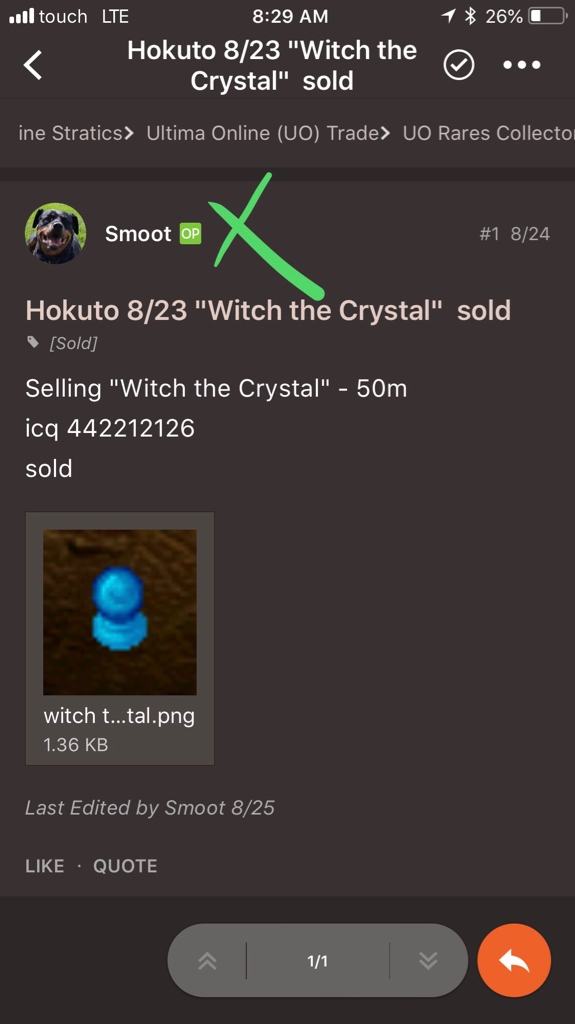Tap the back arrow in header
Viewport: 575px width, 1024px height.
33,65
